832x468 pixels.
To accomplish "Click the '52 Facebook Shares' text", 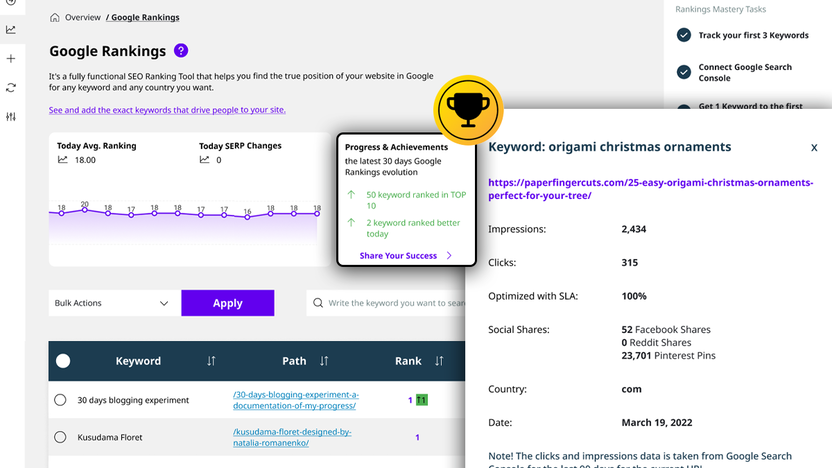I will [x=666, y=330].
